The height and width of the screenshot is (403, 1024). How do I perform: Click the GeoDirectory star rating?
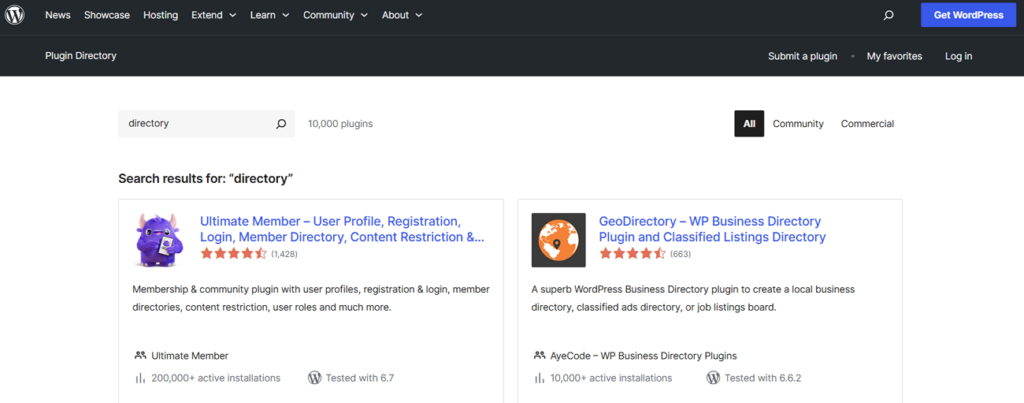click(x=632, y=254)
